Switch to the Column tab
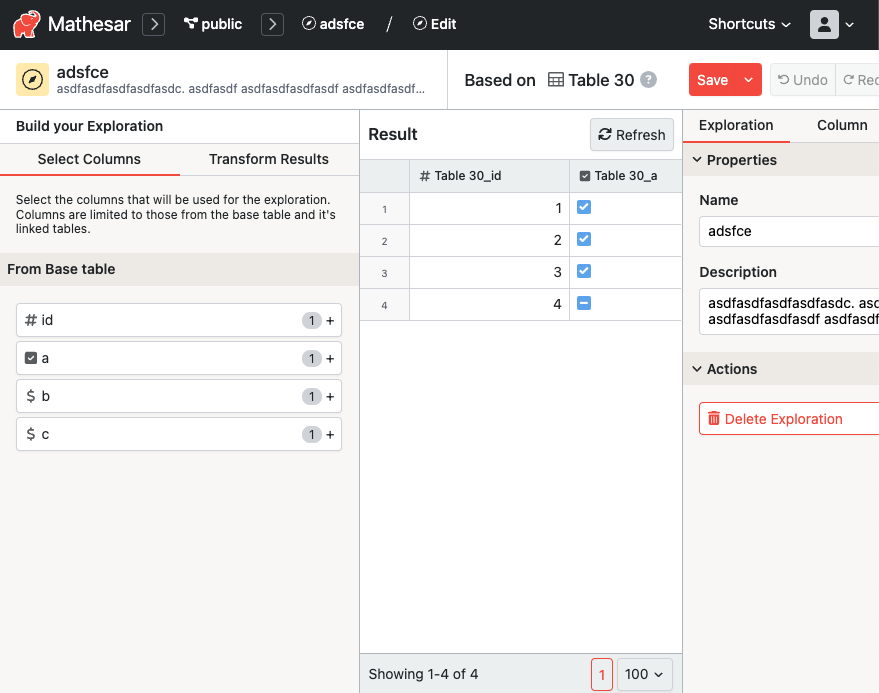 841,126
